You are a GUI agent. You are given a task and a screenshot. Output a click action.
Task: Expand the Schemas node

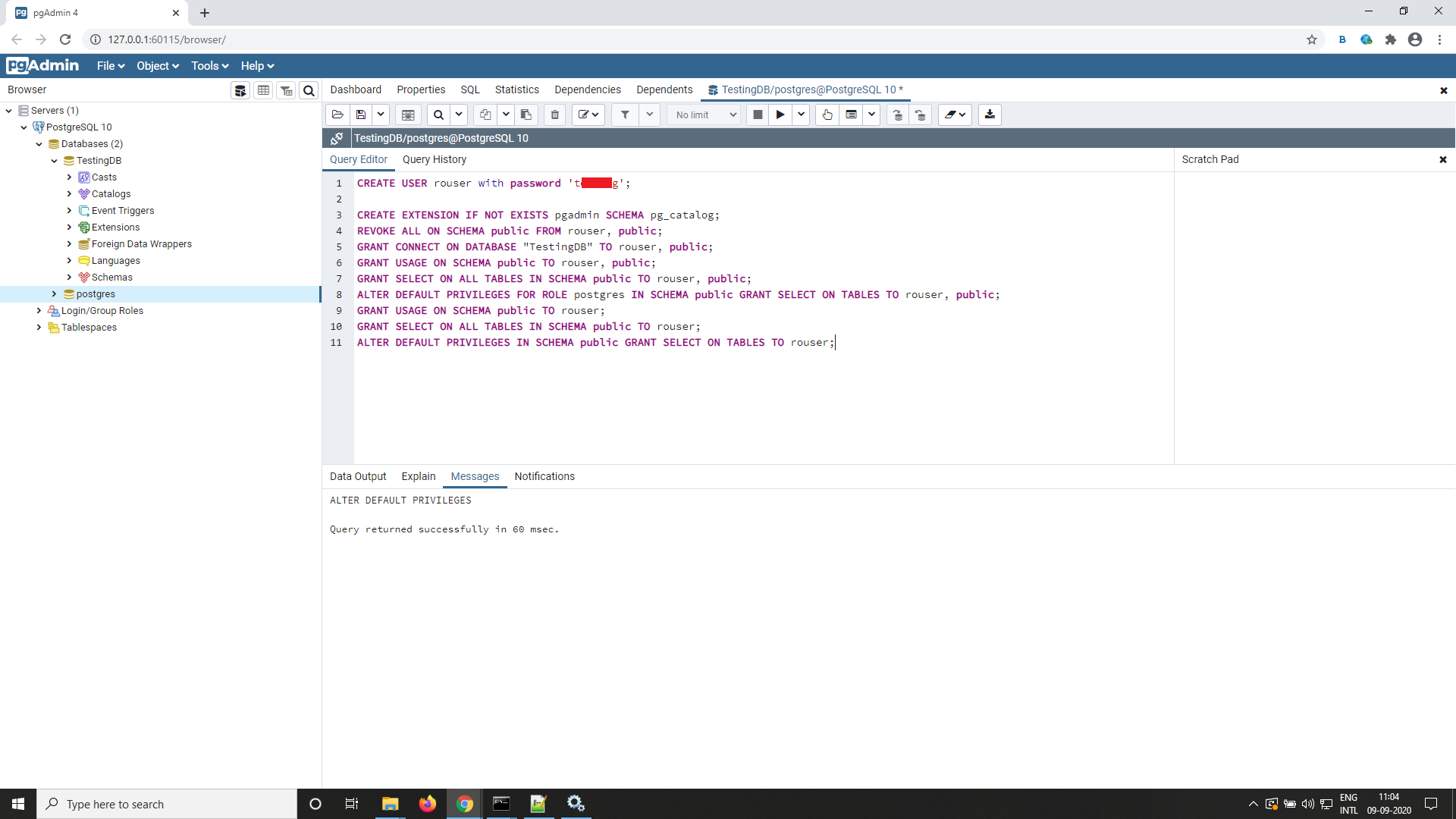click(x=68, y=277)
